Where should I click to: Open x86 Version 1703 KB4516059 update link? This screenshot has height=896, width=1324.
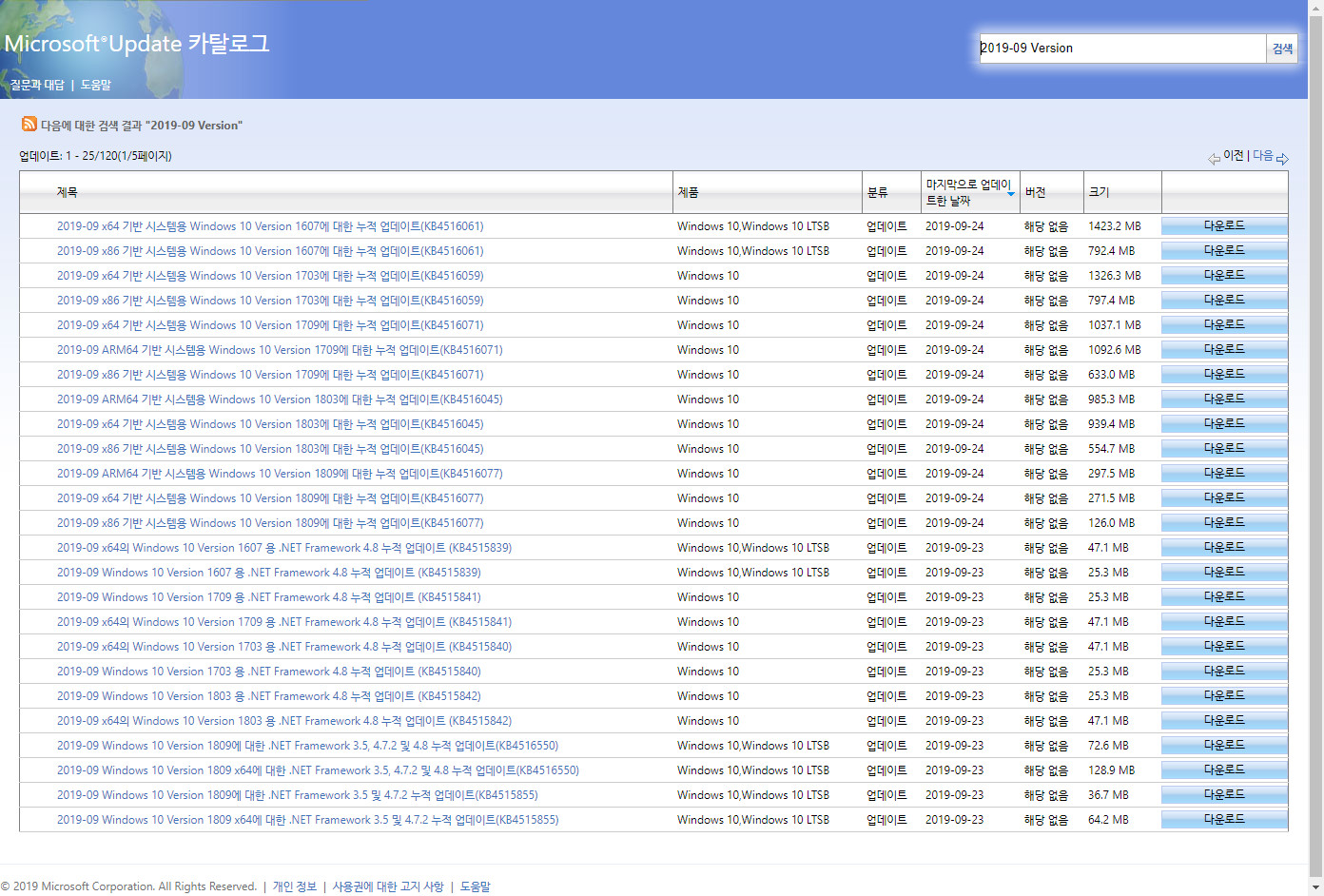pyautogui.click(x=270, y=301)
